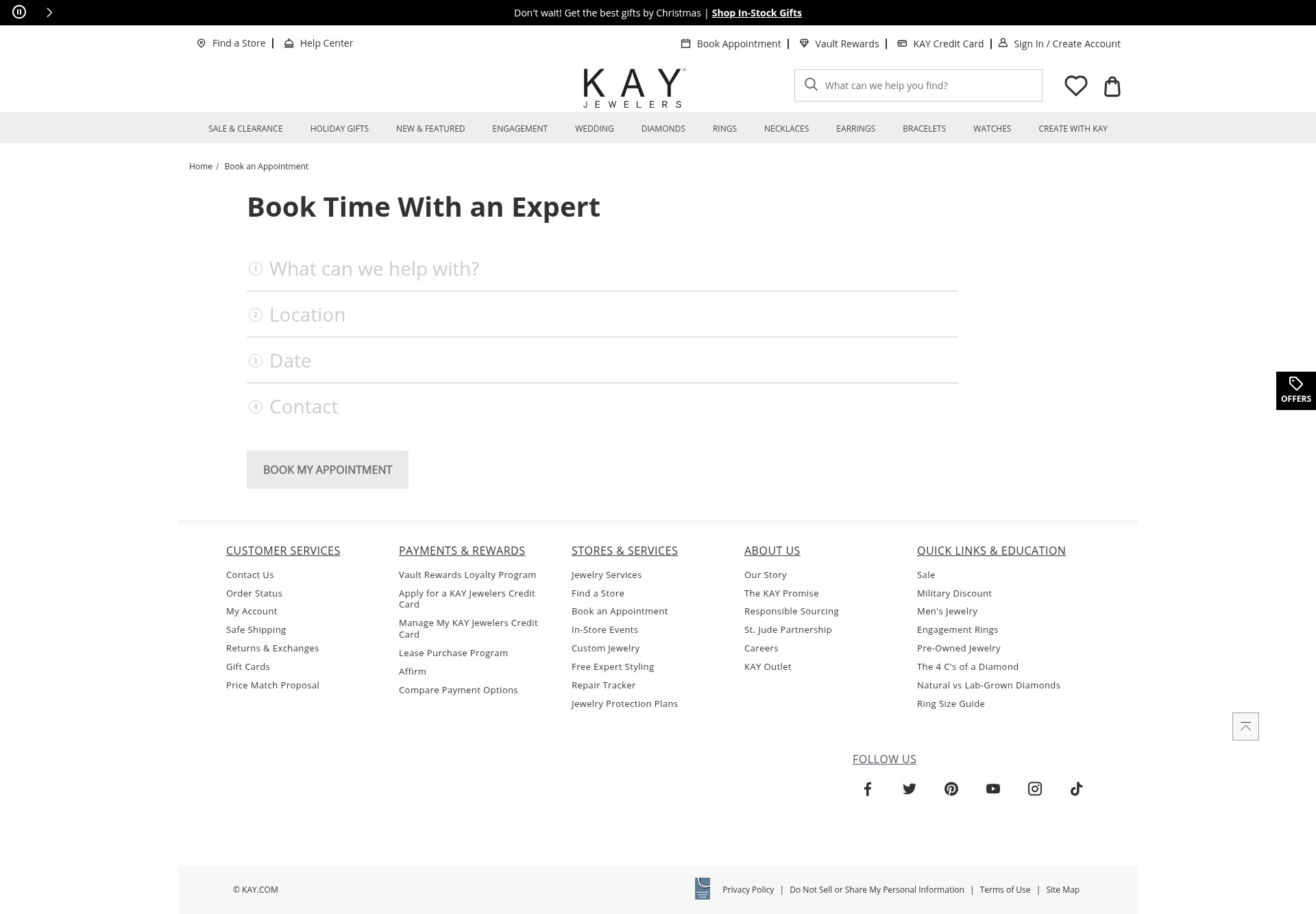The width and height of the screenshot is (1316, 914).
Task: Open The 4 C's of a Diamond link
Action: coord(968,666)
